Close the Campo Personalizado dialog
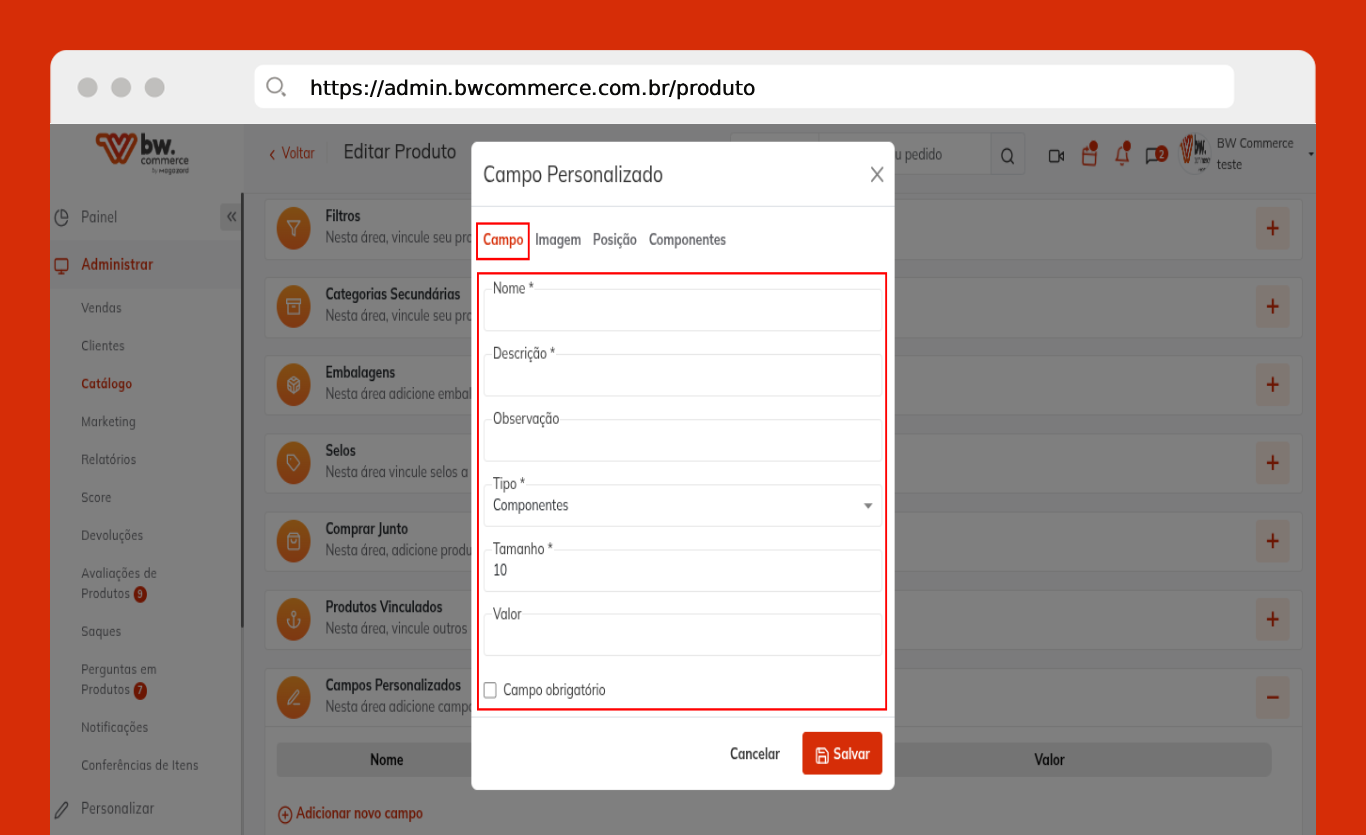Screen dimensions: 1366x835 pyautogui.click(x=877, y=175)
